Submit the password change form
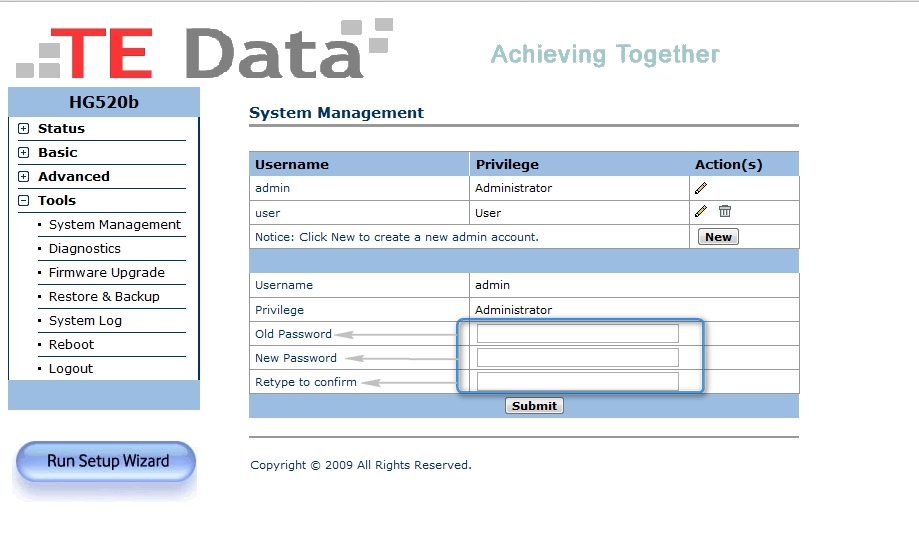This screenshot has height=552, width=919. tap(534, 406)
